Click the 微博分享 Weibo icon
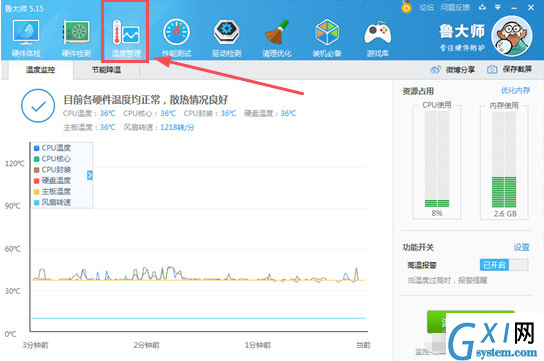This screenshot has width=544, height=361. coord(435,70)
